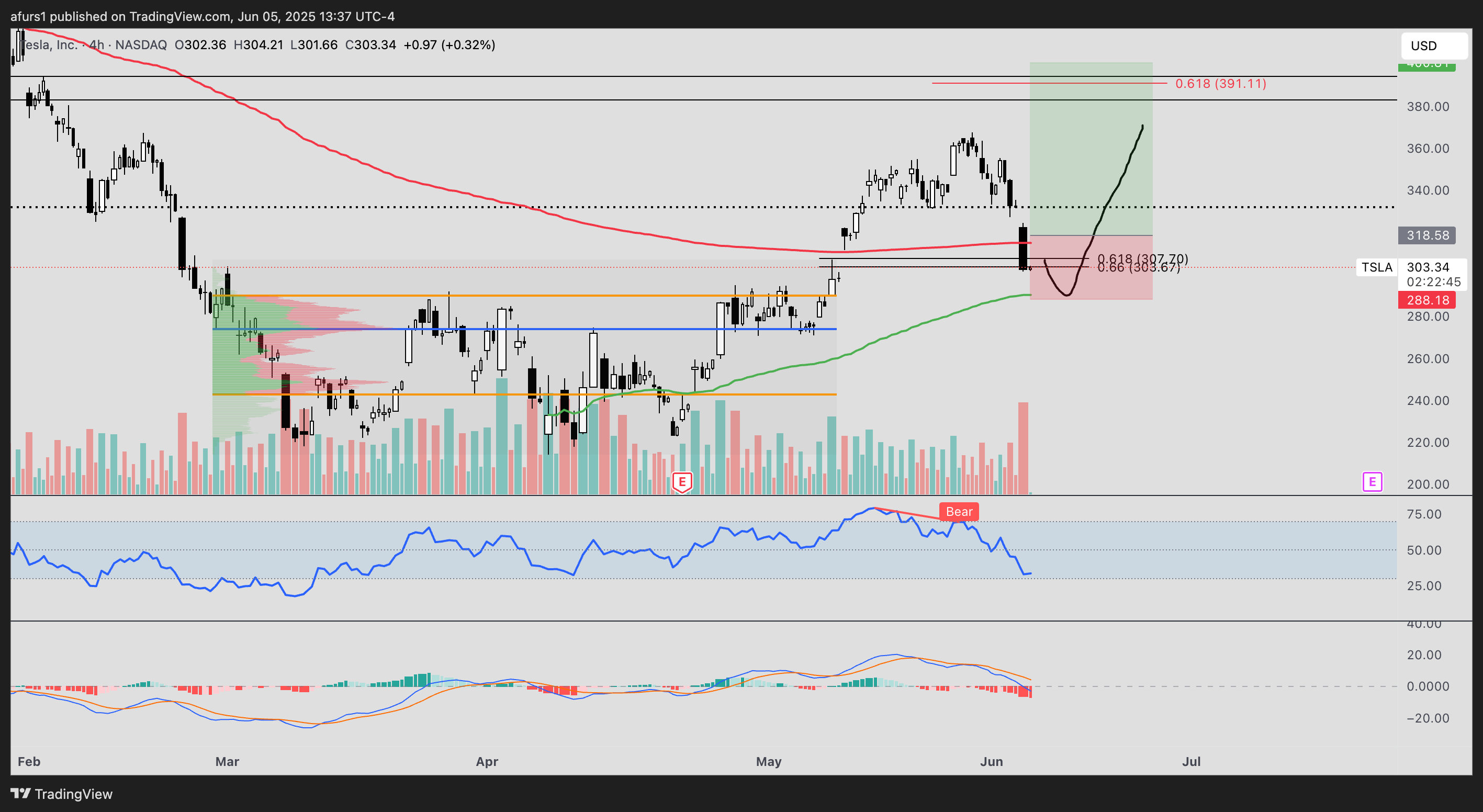Click the purple upcoming earnings E marker
Viewport: 1483px width, 812px height.
pos(1373,482)
